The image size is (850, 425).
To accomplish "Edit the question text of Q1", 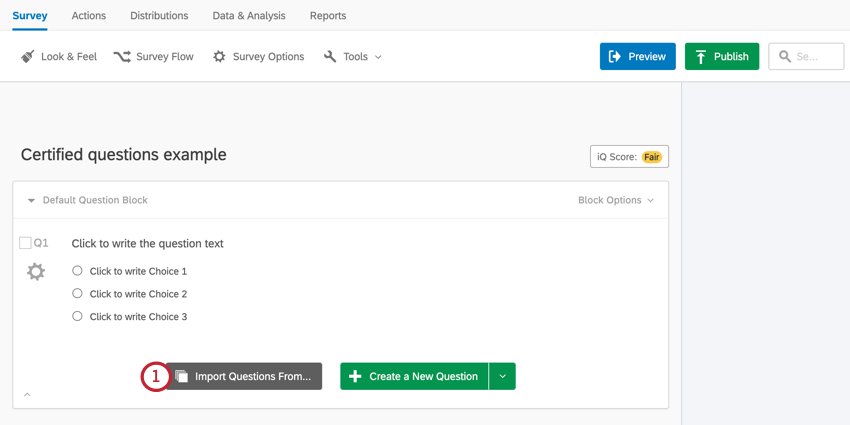I will coord(147,244).
